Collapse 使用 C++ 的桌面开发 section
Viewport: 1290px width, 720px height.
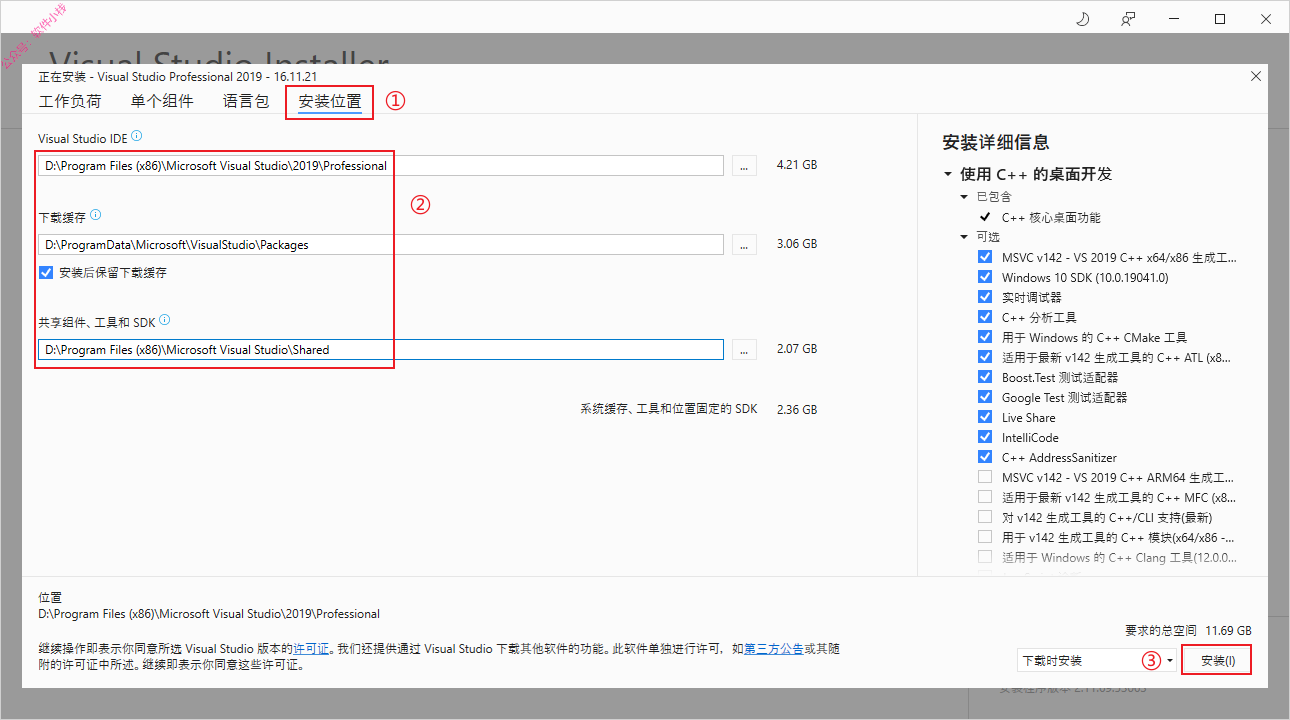948,174
